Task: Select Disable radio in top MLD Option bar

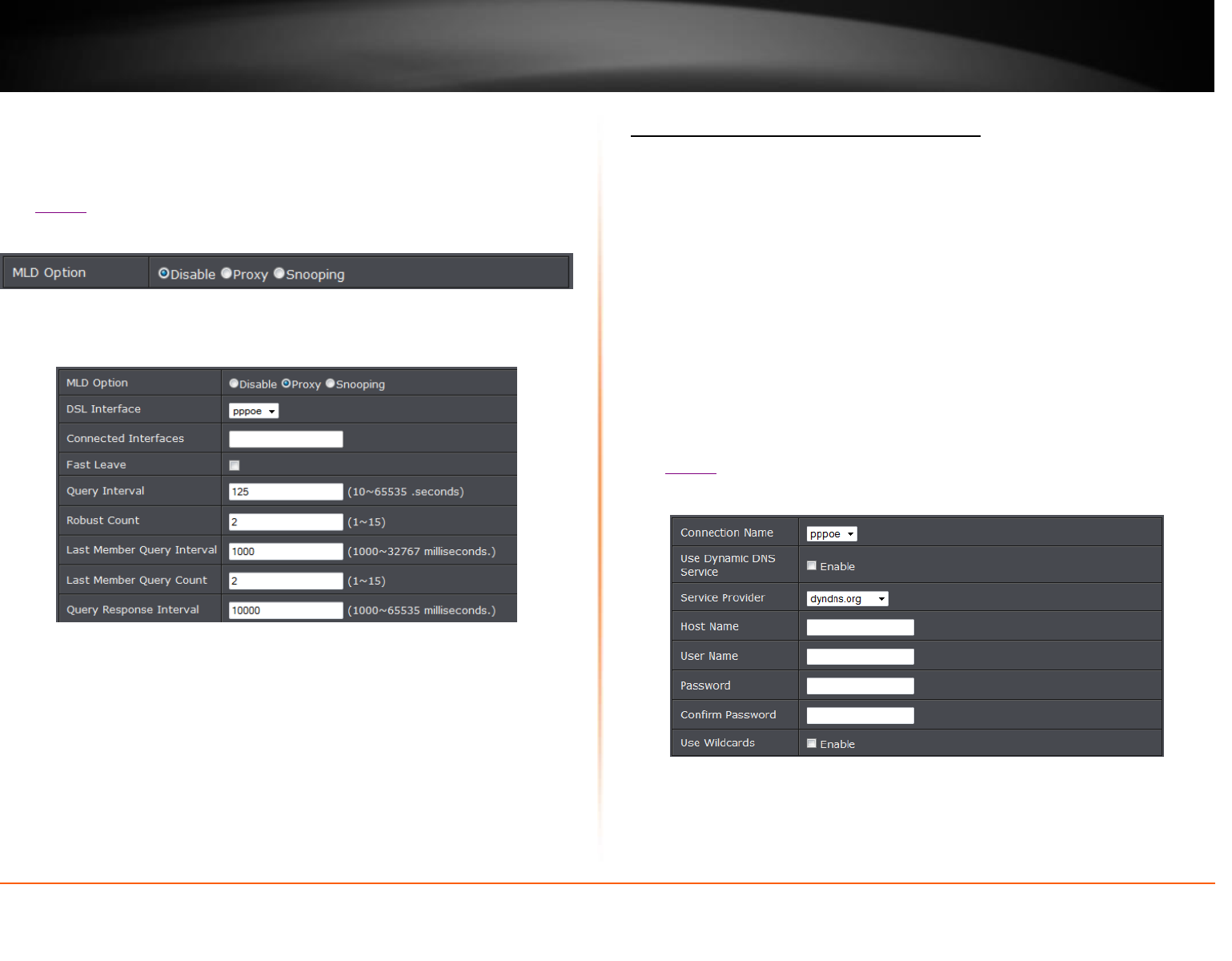Action: pyautogui.click(x=163, y=274)
